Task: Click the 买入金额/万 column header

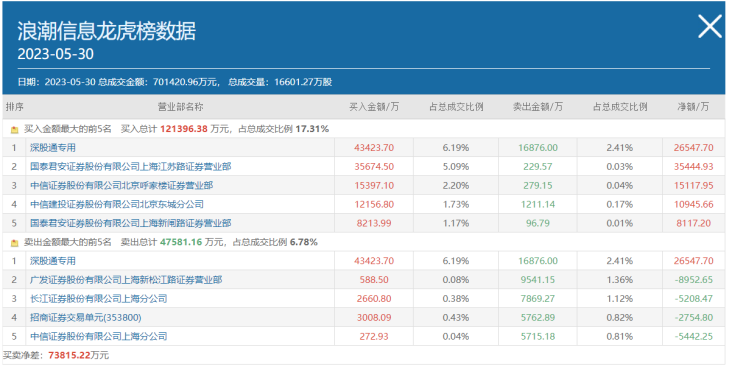Action: coord(374,107)
